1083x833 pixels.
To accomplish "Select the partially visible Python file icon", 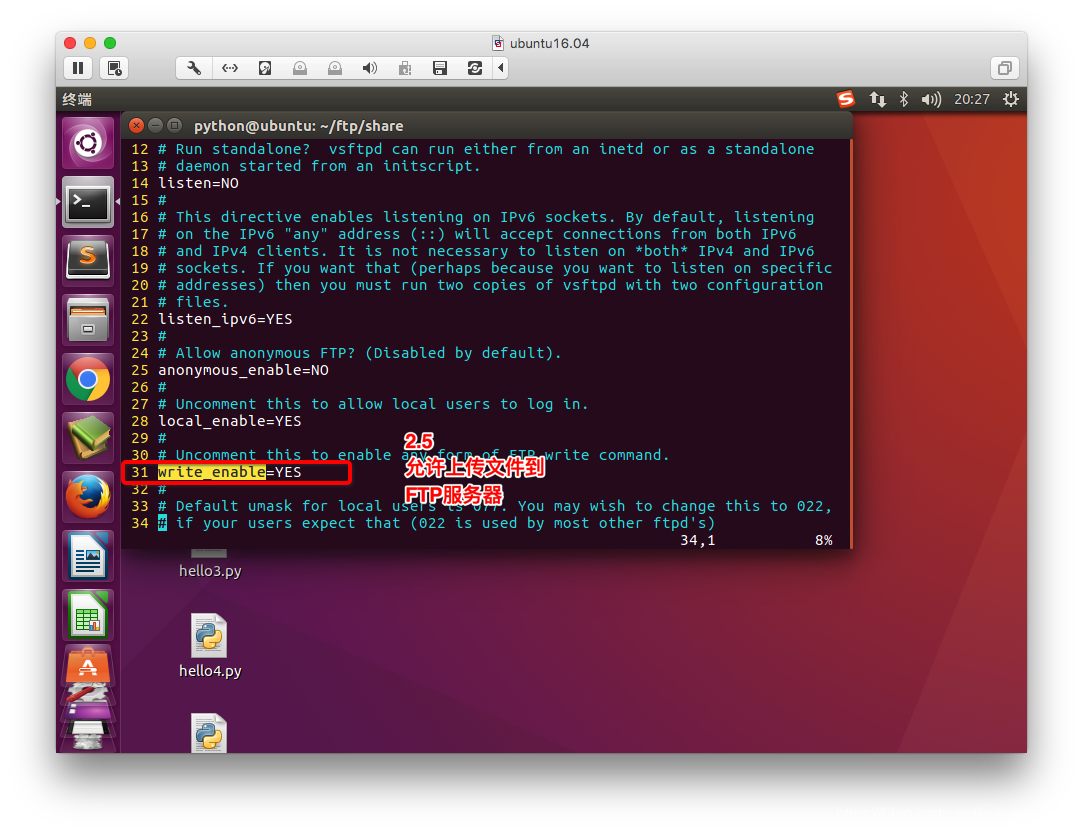I will point(209,732).
